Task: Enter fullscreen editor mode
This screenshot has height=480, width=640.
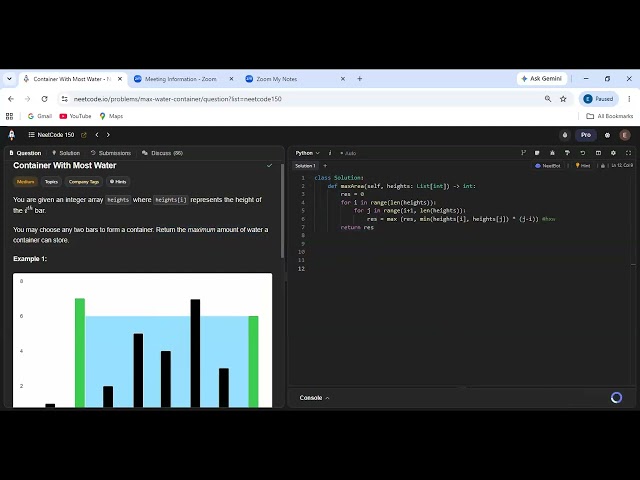Action: pyautogui.click(x=629, y=153)
